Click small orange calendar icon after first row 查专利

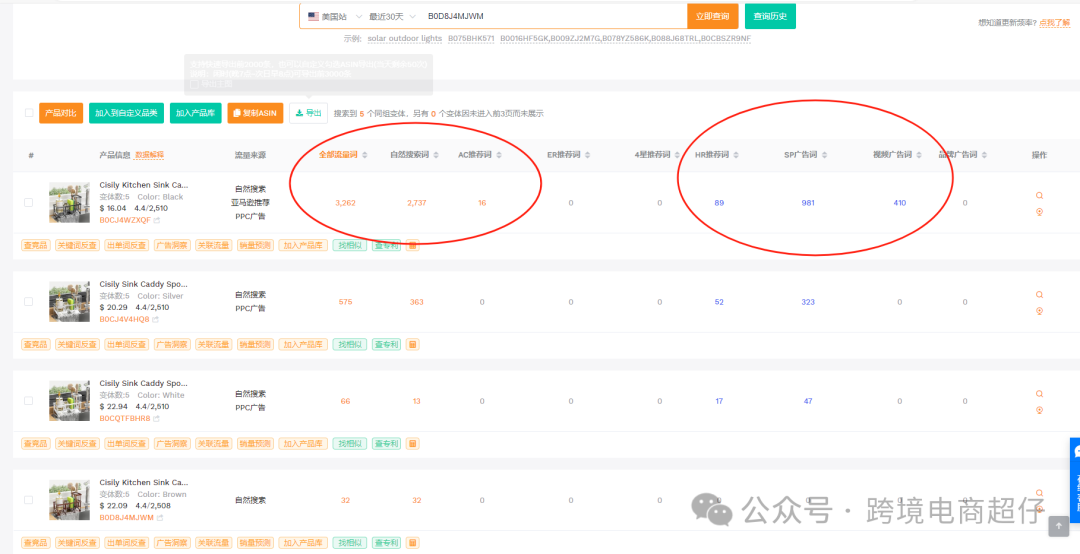pyautogui.click(x=412, y=245)
